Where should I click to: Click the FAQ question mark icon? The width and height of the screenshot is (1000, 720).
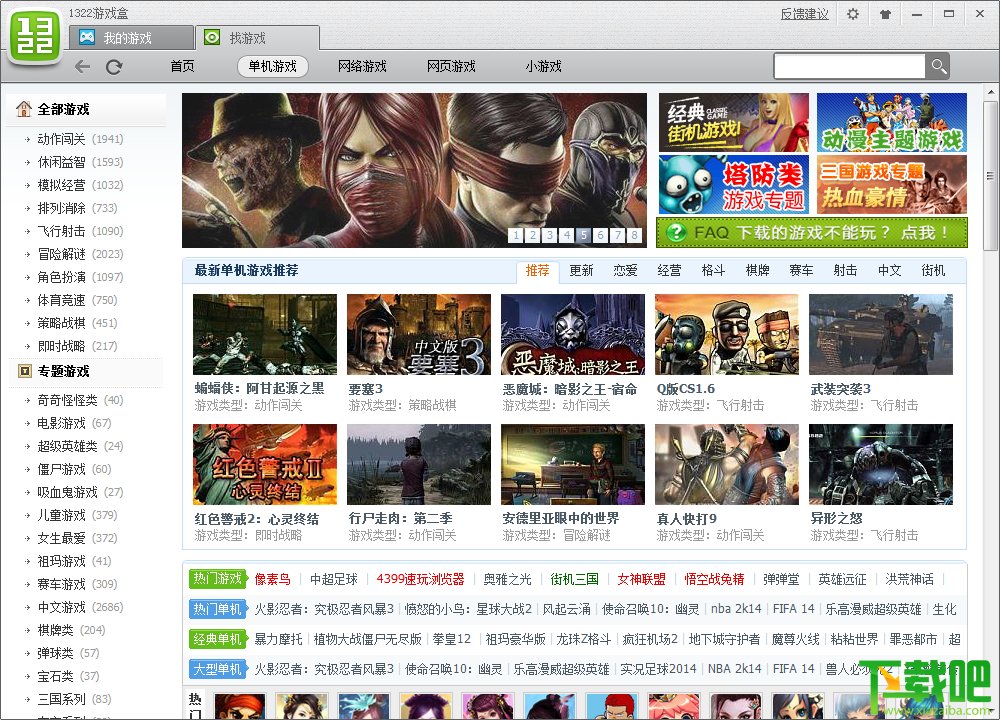click(675, 233)
